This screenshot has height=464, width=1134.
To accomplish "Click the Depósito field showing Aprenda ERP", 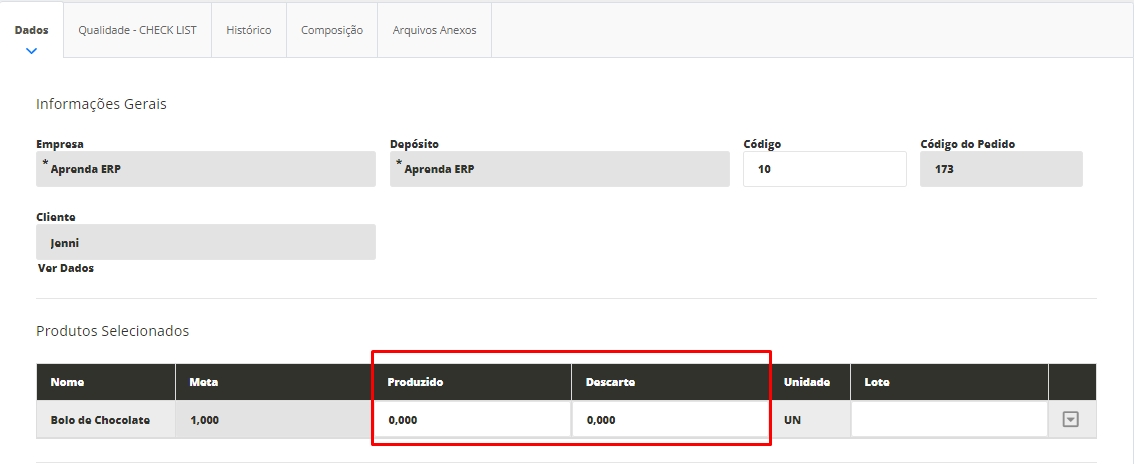I will [x=560, y=169].
